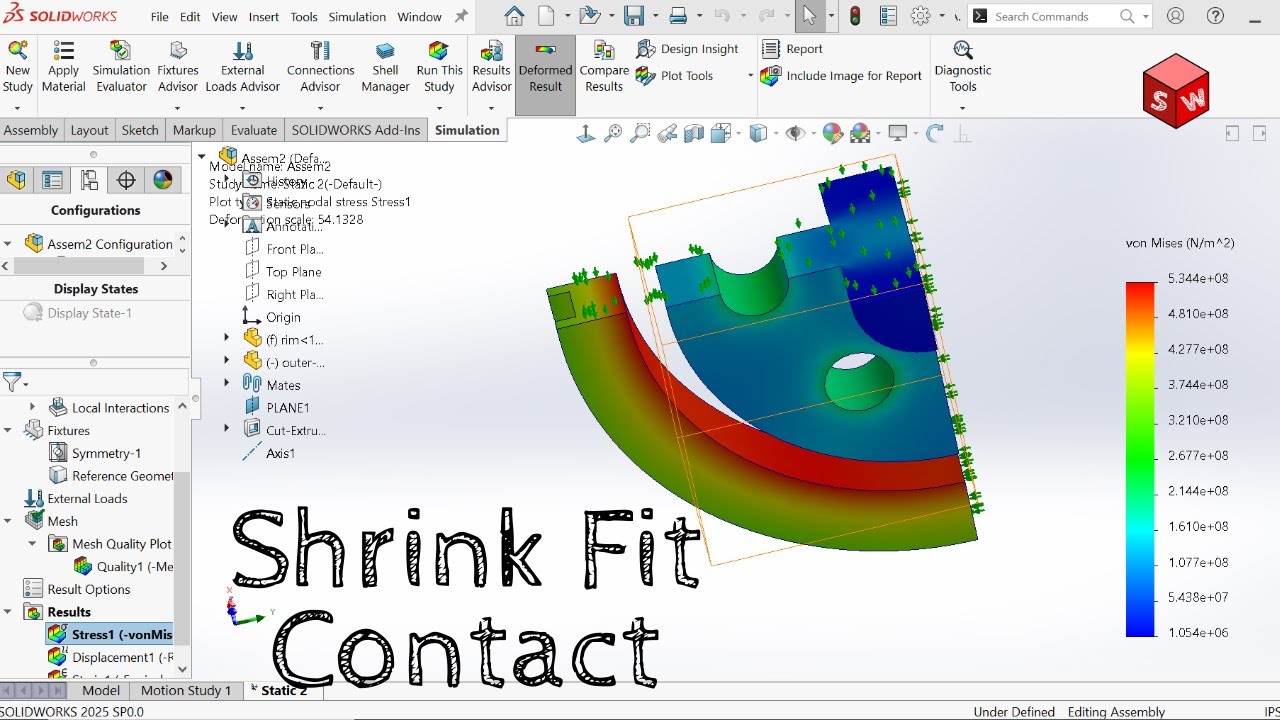Collapse the Fixtures node

[8, 430]
